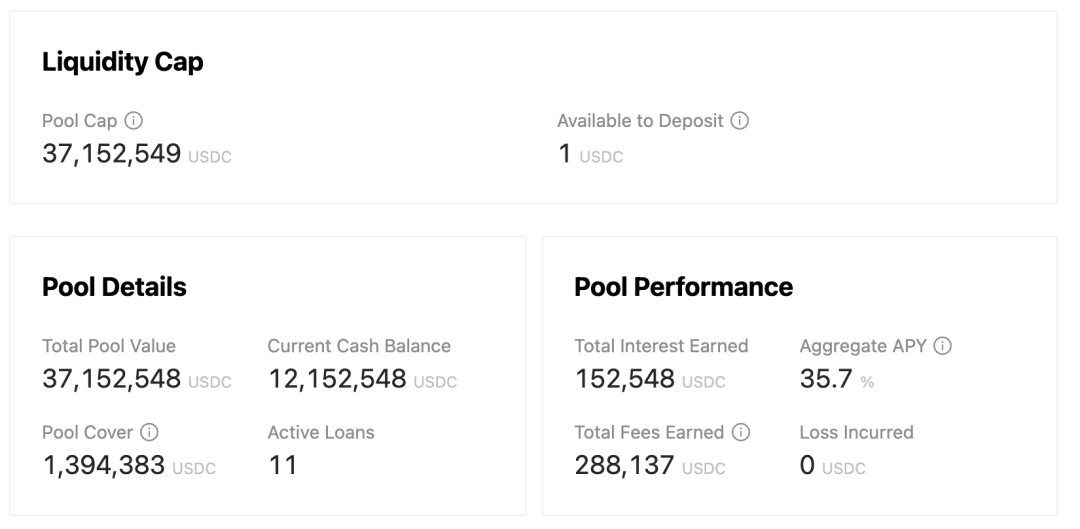Click the Pool Performance heading
Viewport: 1080px width, 529px height.
point(683,287)
